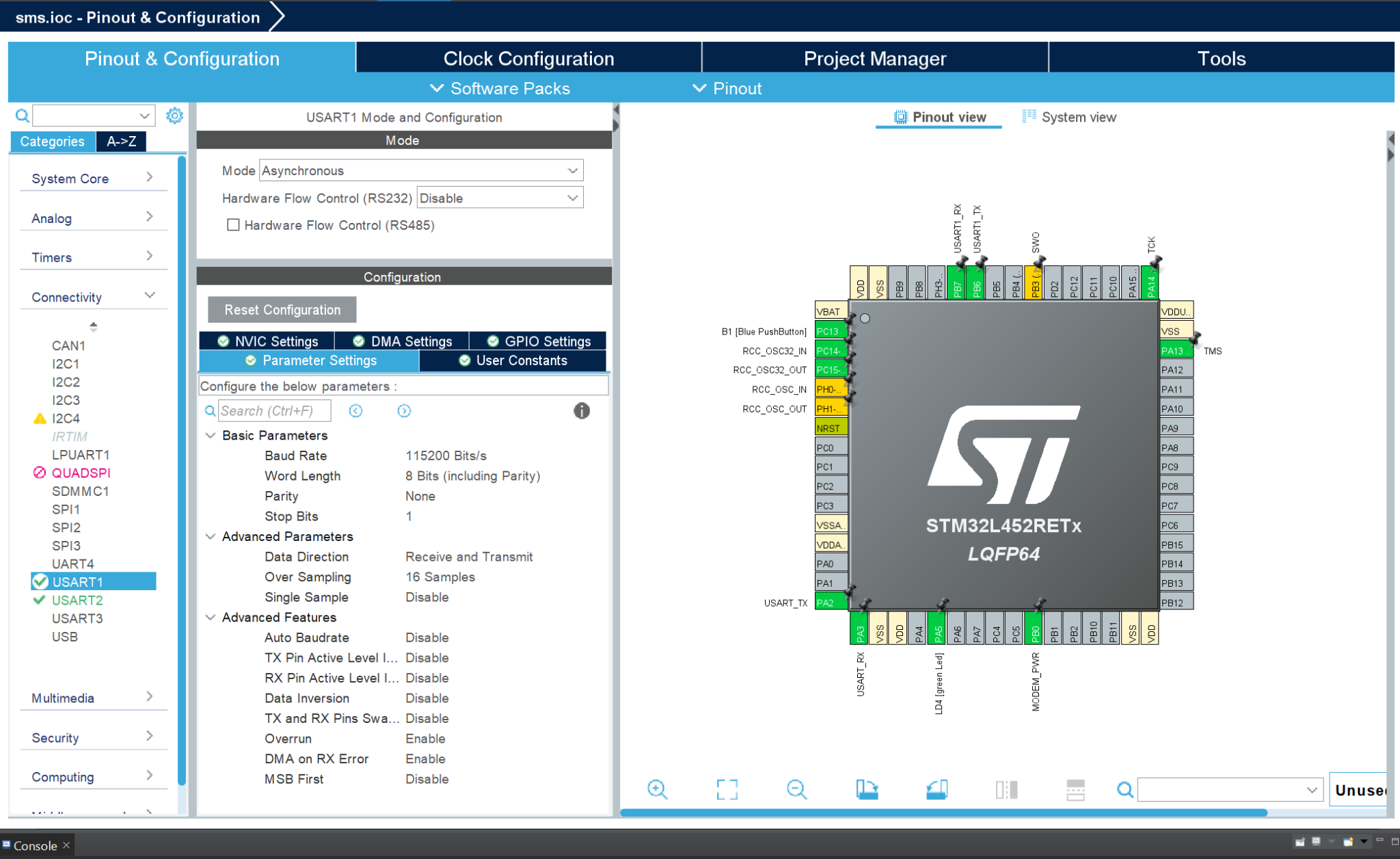Open the pin search dropdown
The height and width of the screenshot is (859, 1400).
[1312, 790]
